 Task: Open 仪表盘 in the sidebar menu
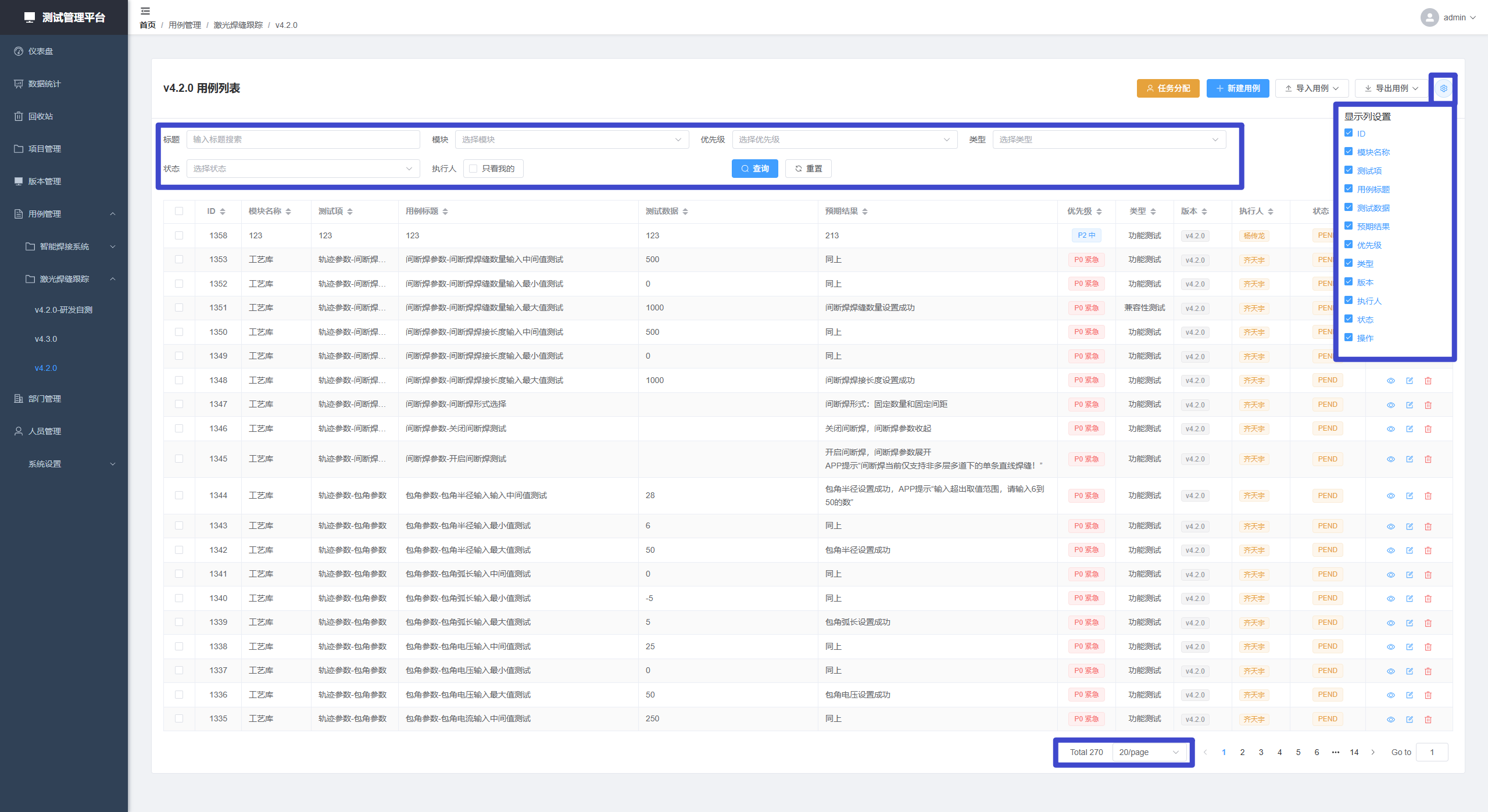41,51
